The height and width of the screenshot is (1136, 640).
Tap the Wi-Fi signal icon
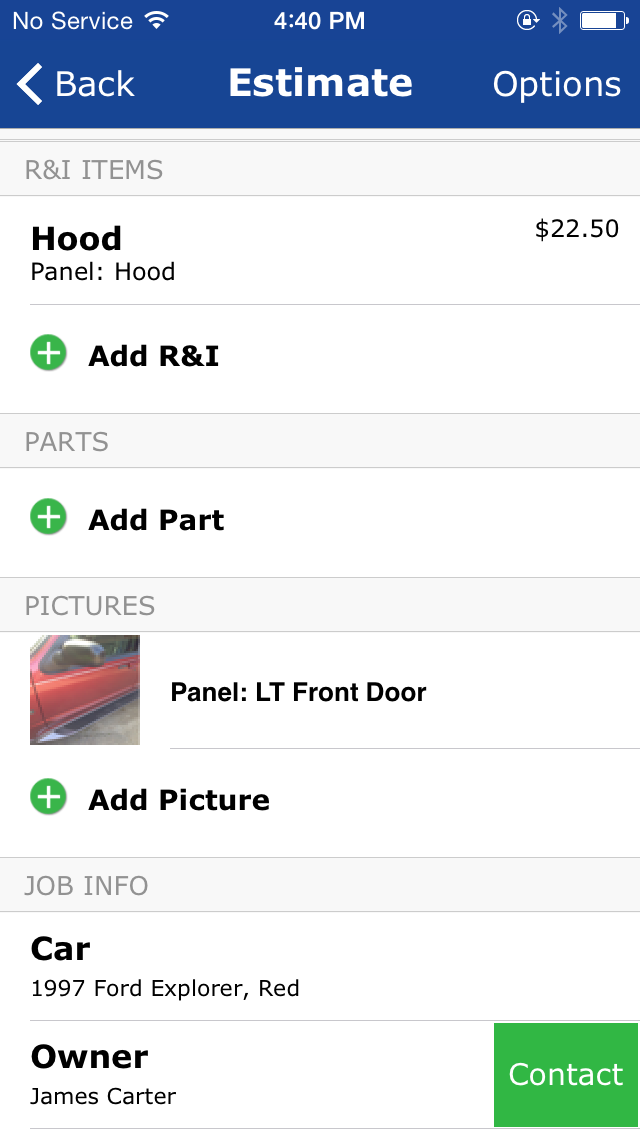tap(156, 21)
